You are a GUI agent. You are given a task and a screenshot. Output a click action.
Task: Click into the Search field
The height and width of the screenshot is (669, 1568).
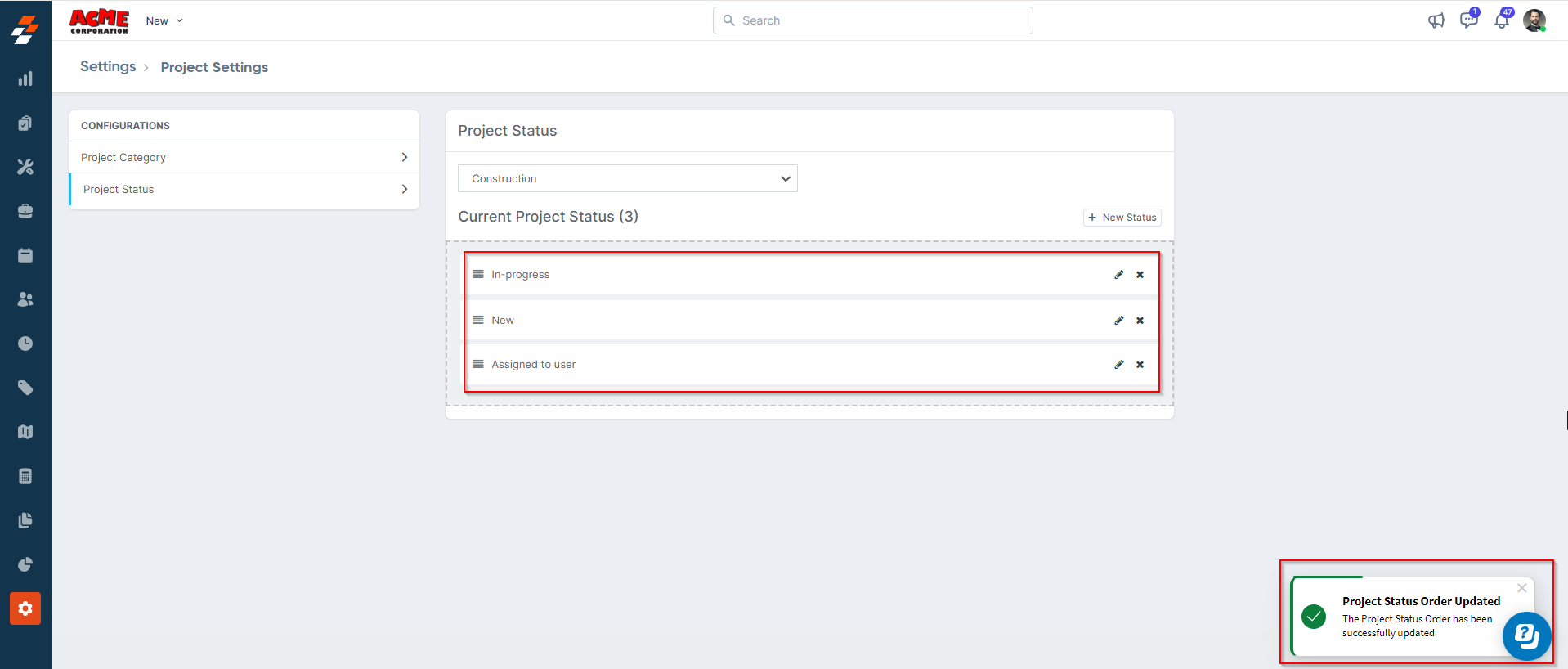tap(872, 20)
